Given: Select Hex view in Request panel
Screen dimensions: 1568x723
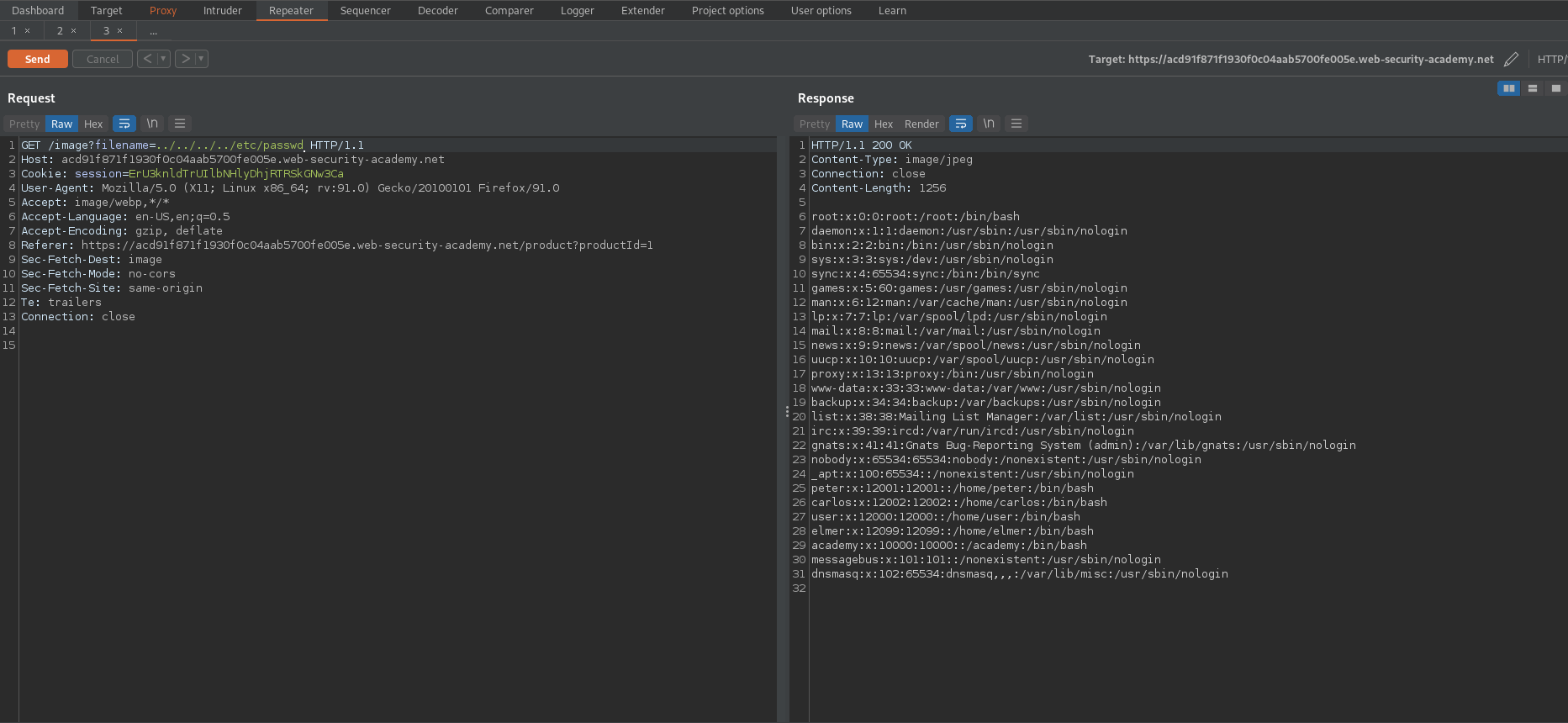Looking at the screenshot, I should click(93, 124).
